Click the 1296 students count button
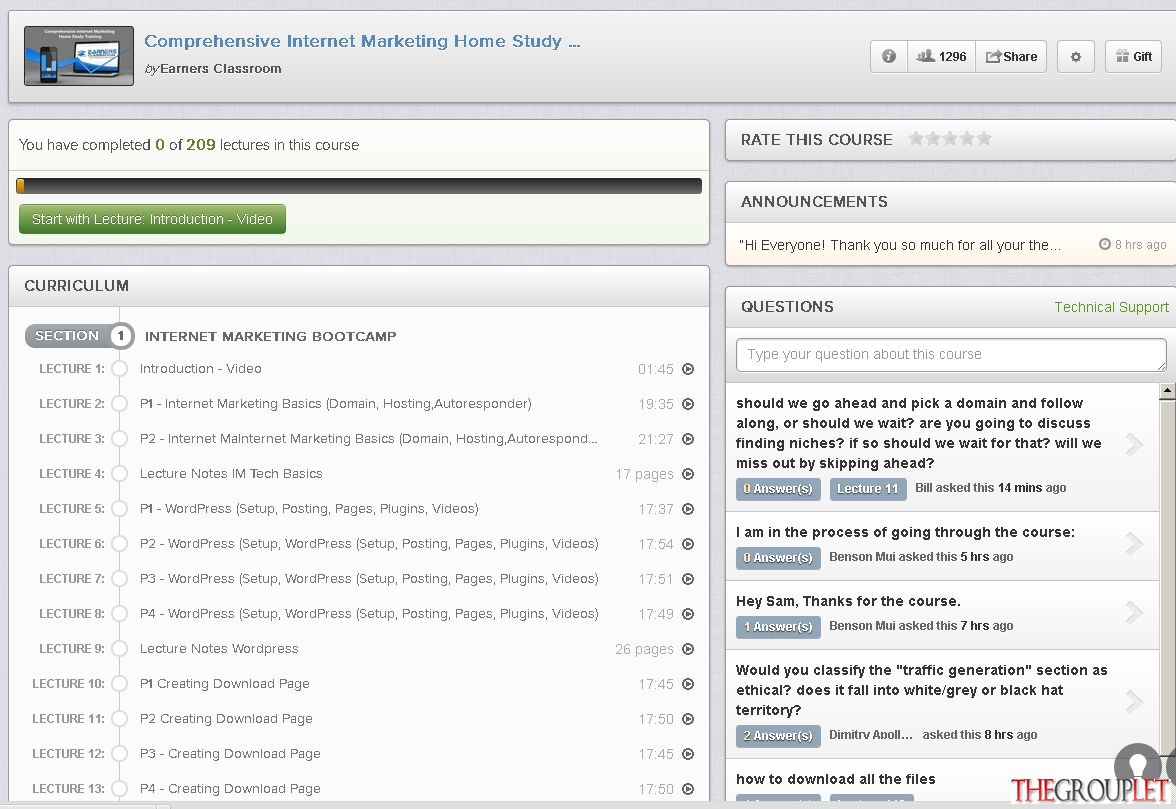This screenshot has height=809, width=1176. [941, 56]
